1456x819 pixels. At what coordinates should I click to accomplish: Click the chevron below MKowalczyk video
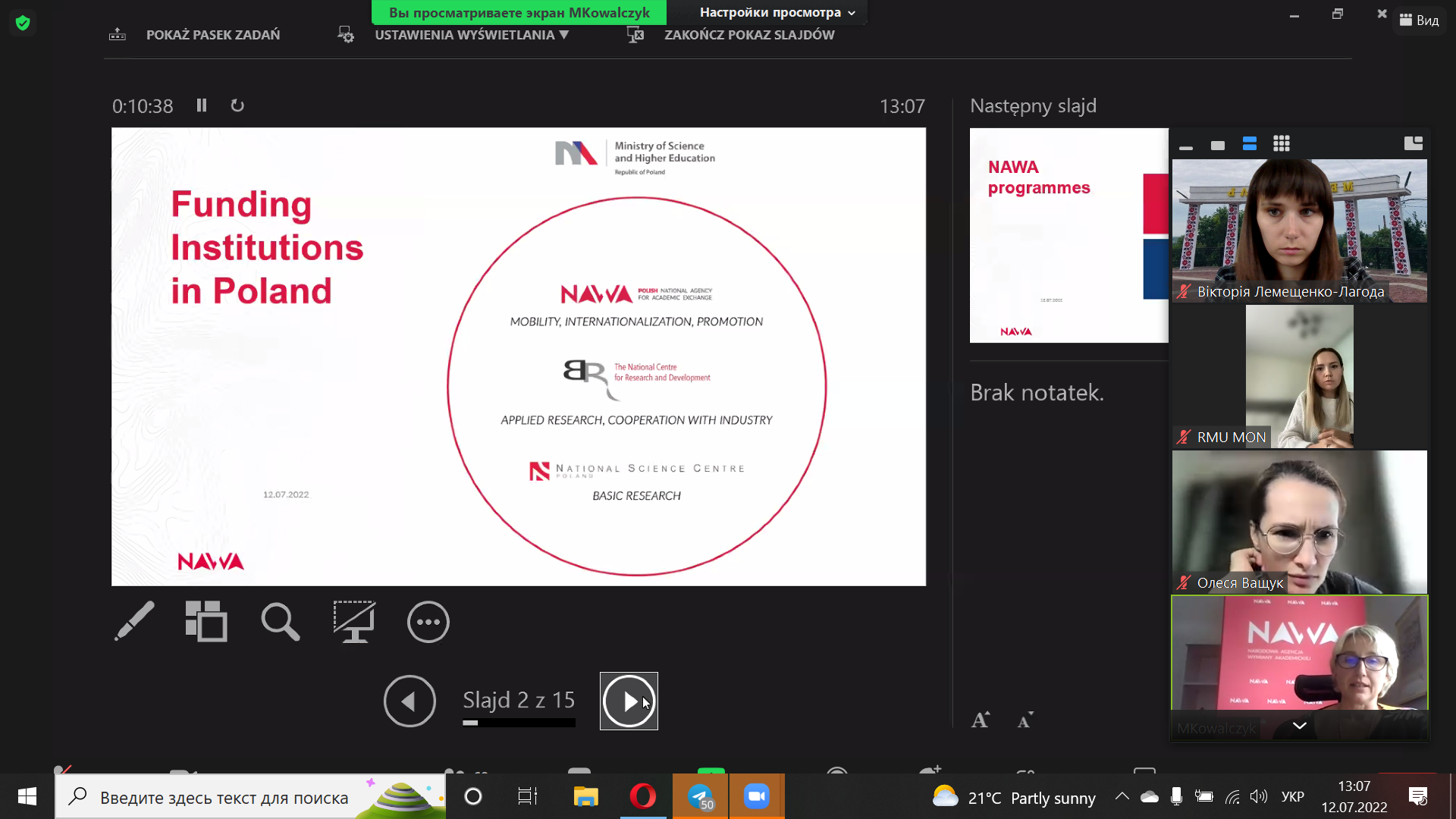pos(1299,726)
